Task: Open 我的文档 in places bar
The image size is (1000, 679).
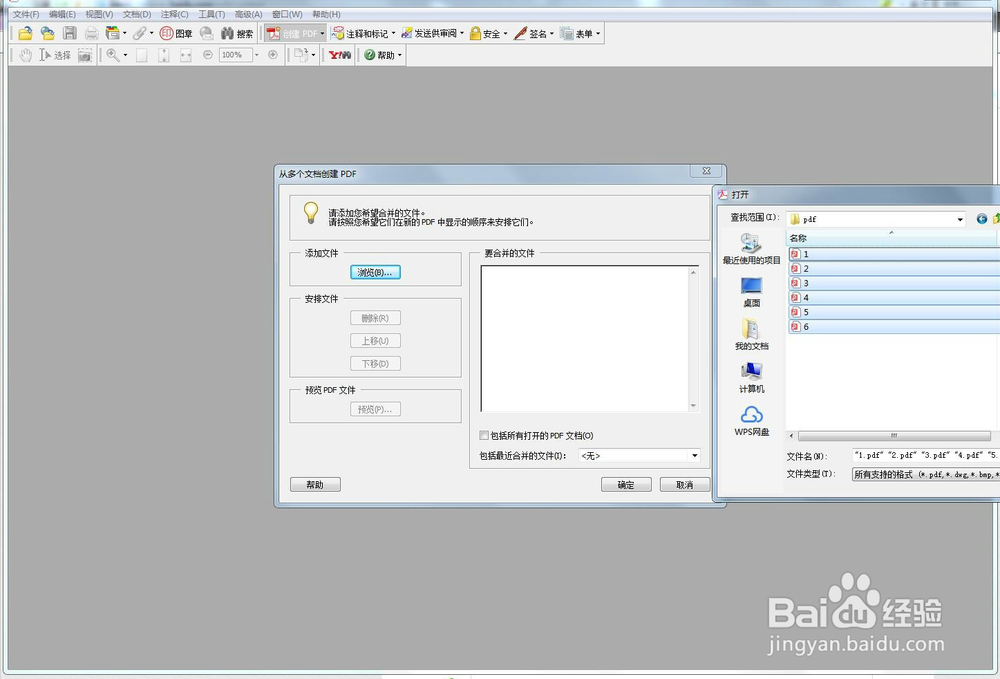Action: [x=751, y=335]
